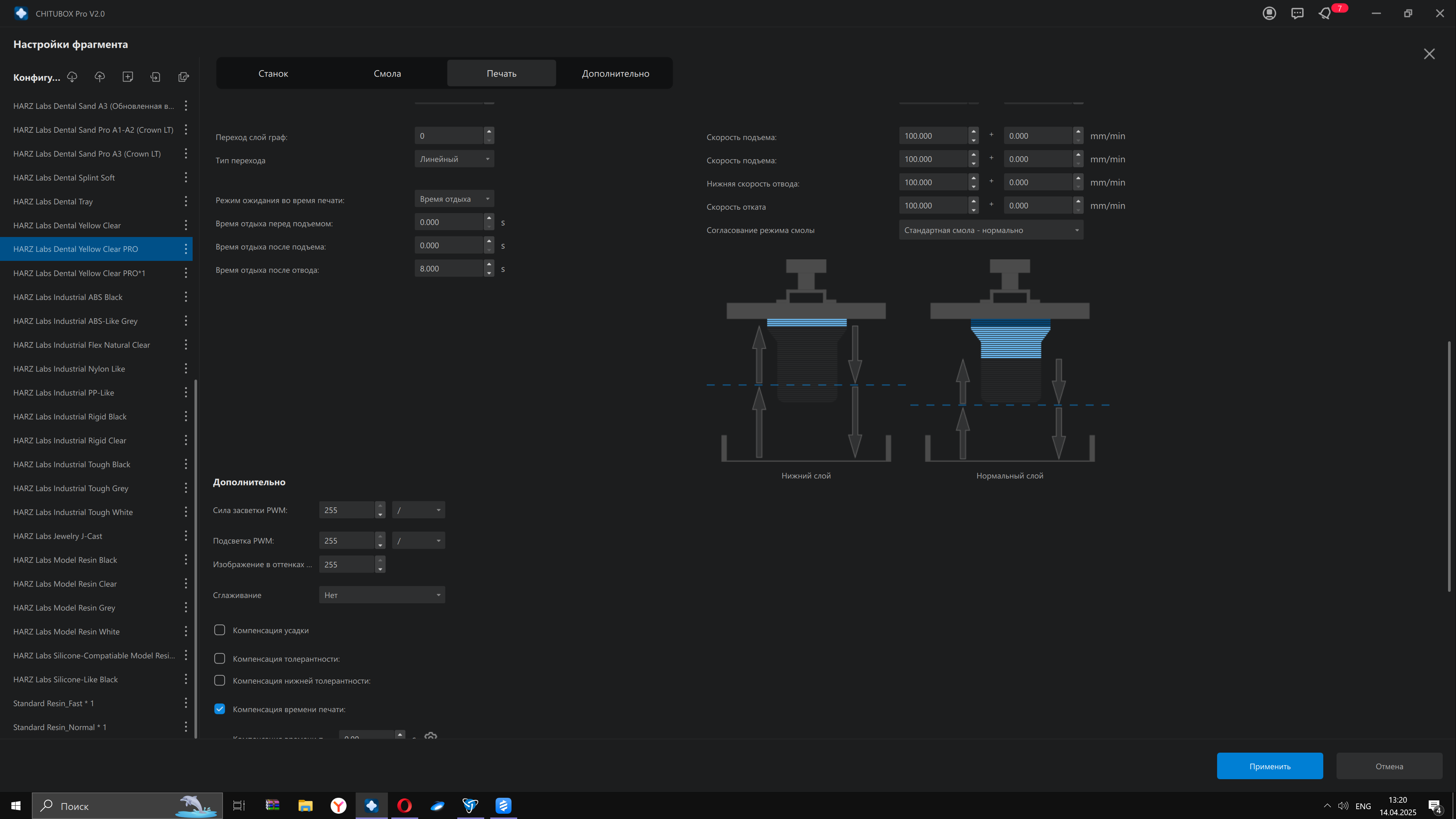Uncheck Компенсация времени печати checkbox
The image size is (1456, 819).
(219, 709)
